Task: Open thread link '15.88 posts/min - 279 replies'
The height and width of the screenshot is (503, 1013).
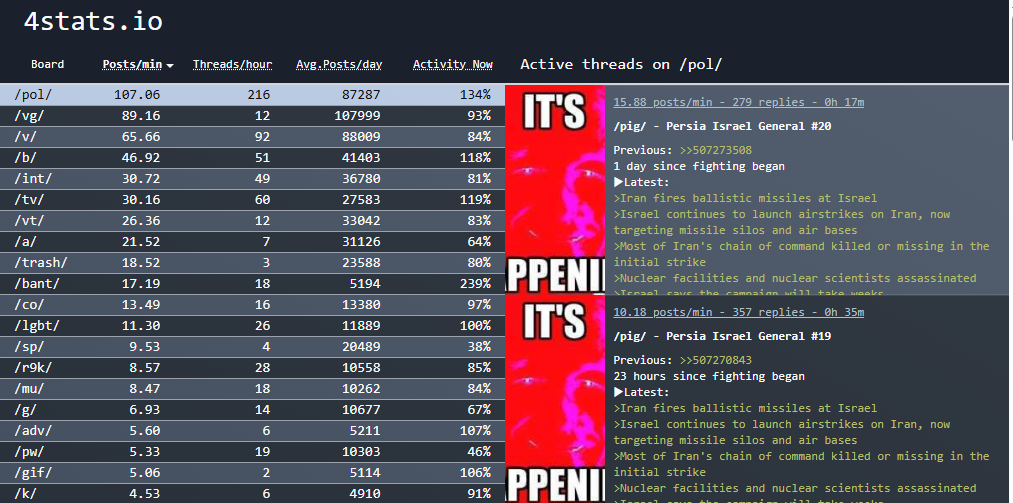Action: [x=738, y=102]
